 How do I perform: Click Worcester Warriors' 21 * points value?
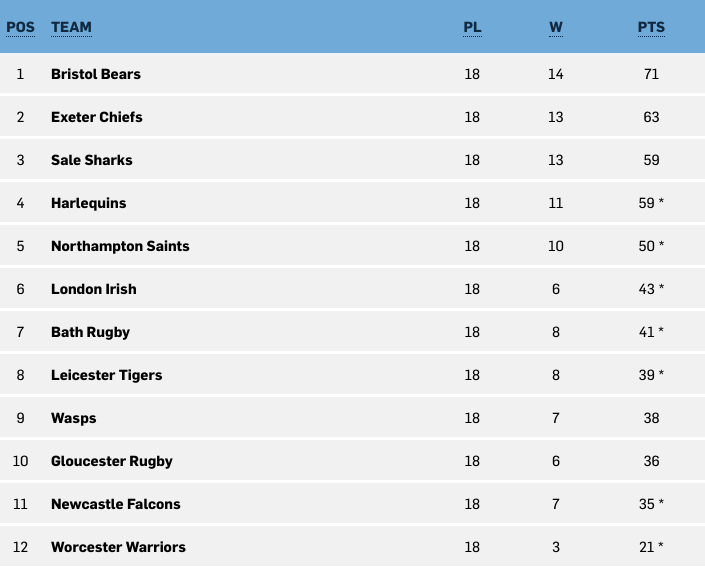[x=651, y=547]
